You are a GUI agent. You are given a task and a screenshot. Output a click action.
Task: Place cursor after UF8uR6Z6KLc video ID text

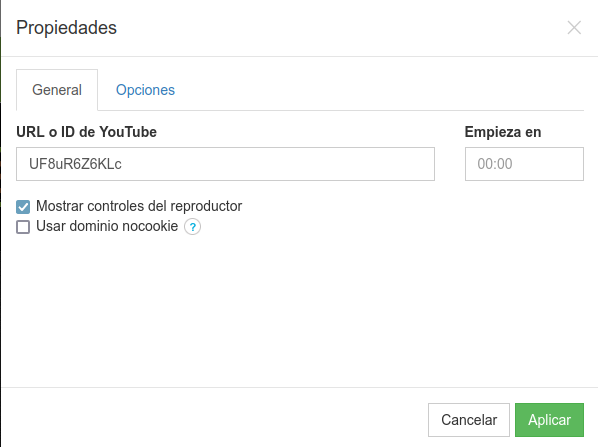(123, 164)
